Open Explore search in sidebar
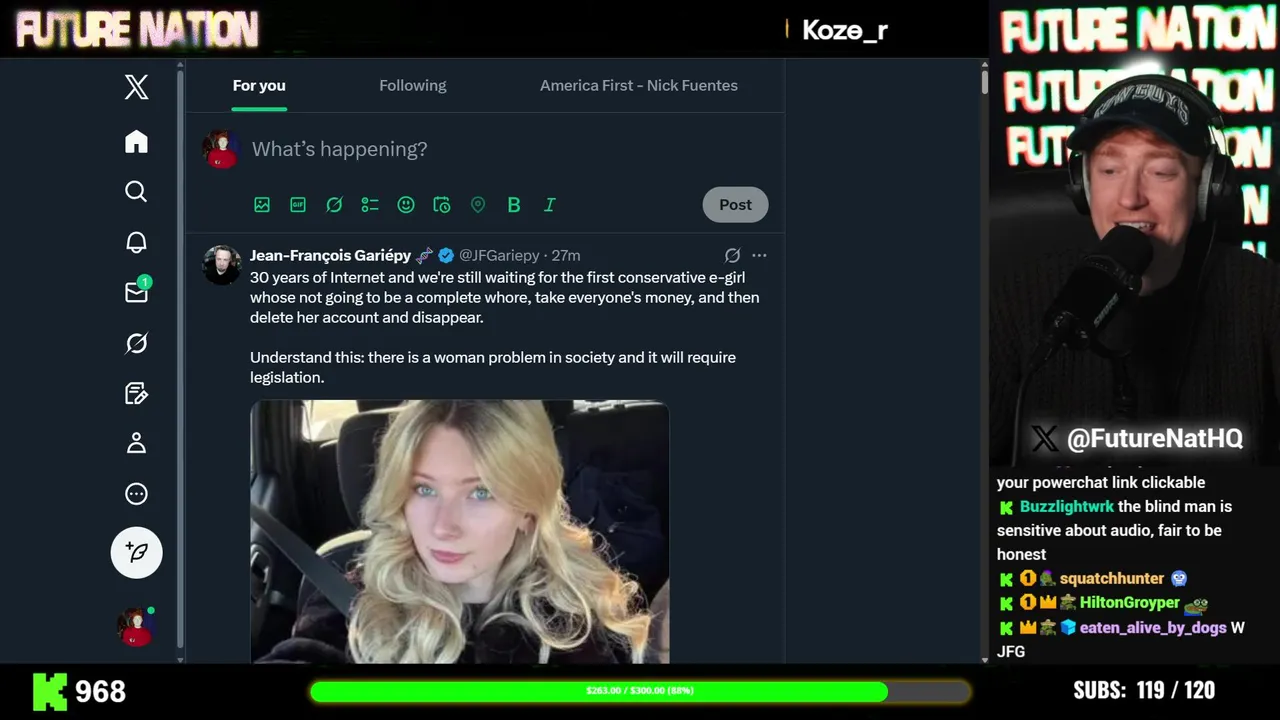The width and height of the screenshot is (1280, 720). coord(136,191)
